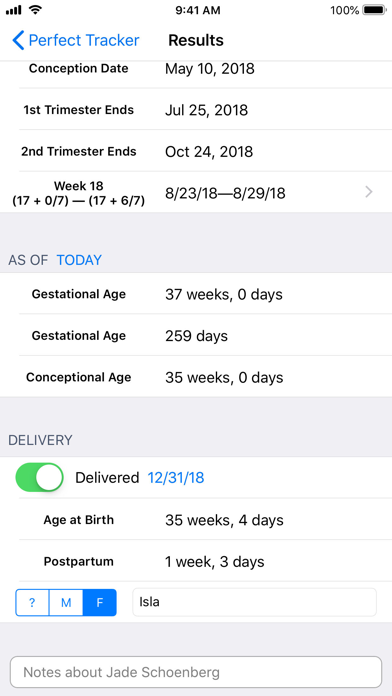Check the battery icon in status bar
Image resolution: width=392 pixels, height=696 pixels.
point(374,10)
